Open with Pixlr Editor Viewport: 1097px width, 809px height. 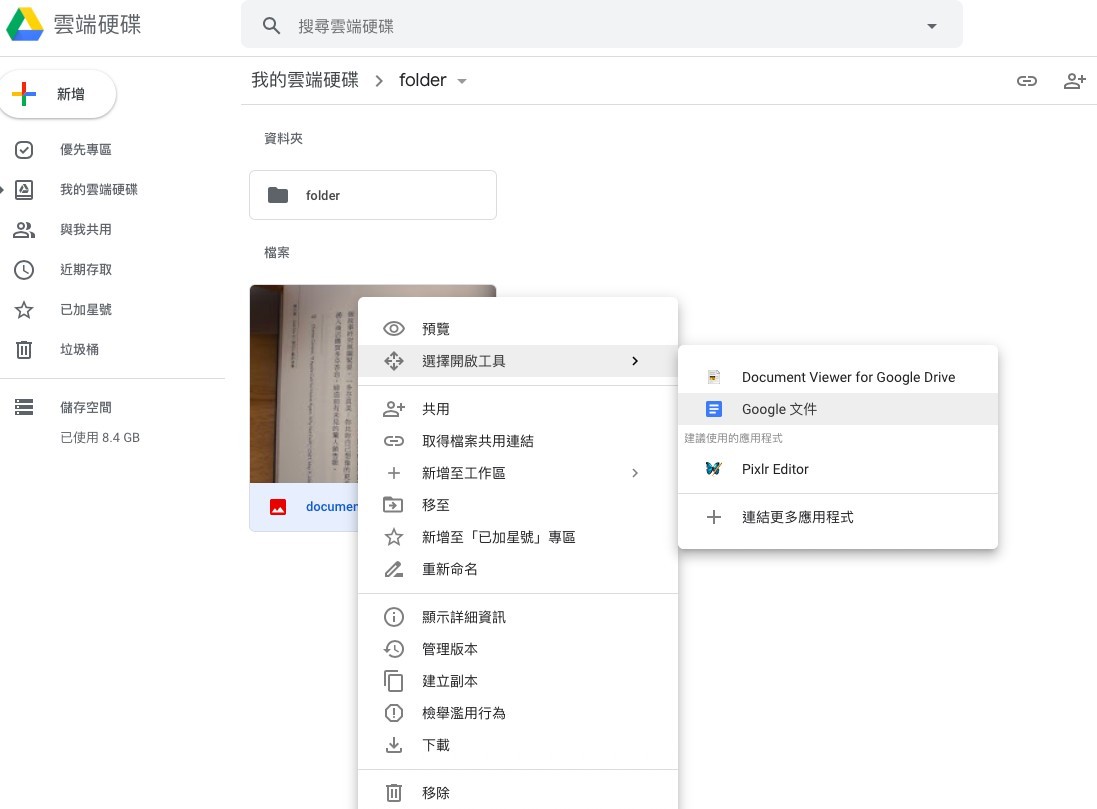pos(774,469)
